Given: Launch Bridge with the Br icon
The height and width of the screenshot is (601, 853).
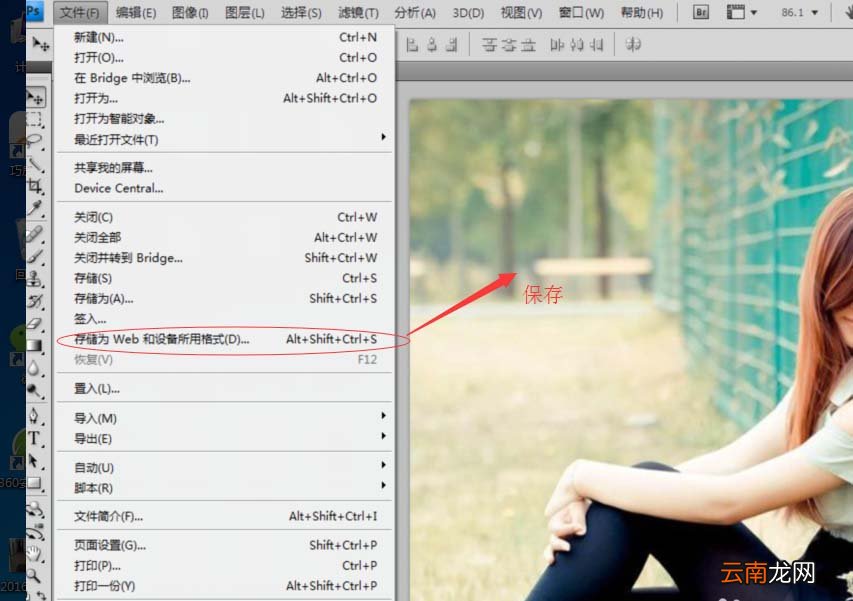Looking at the screenshot, I should (701, 12).
